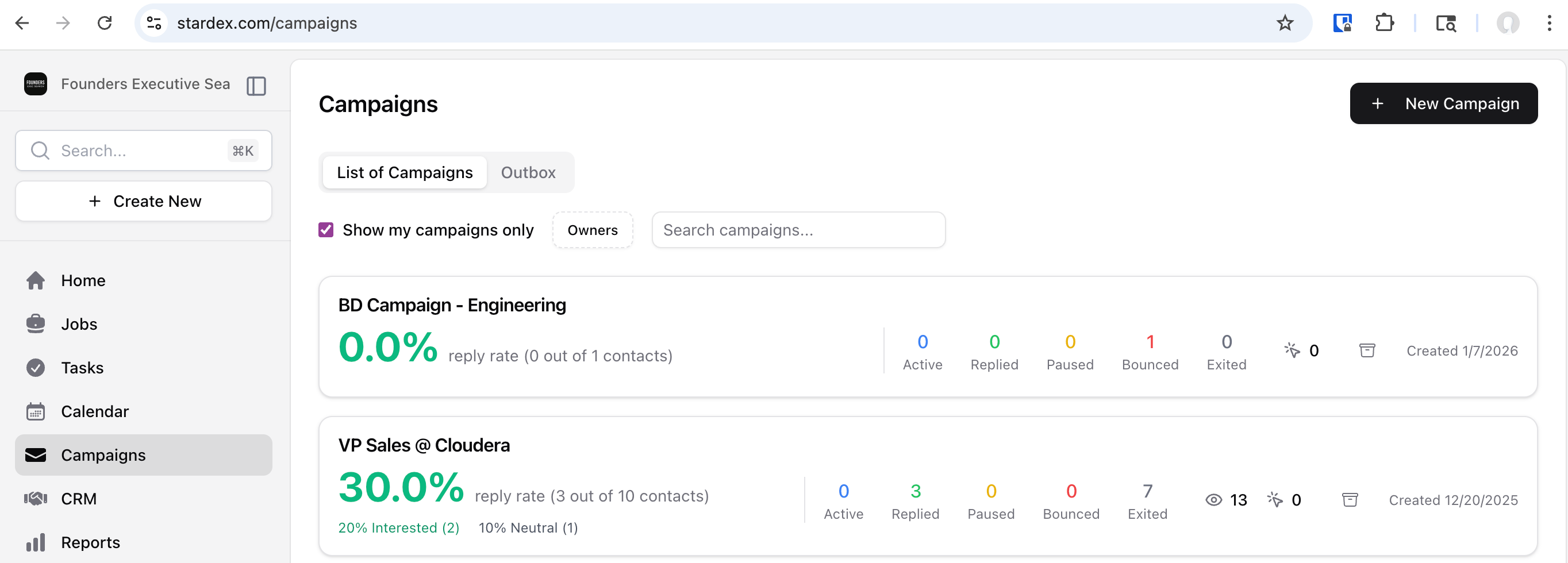
Task: Click the Create New button
Action: [x=143, y=202]
